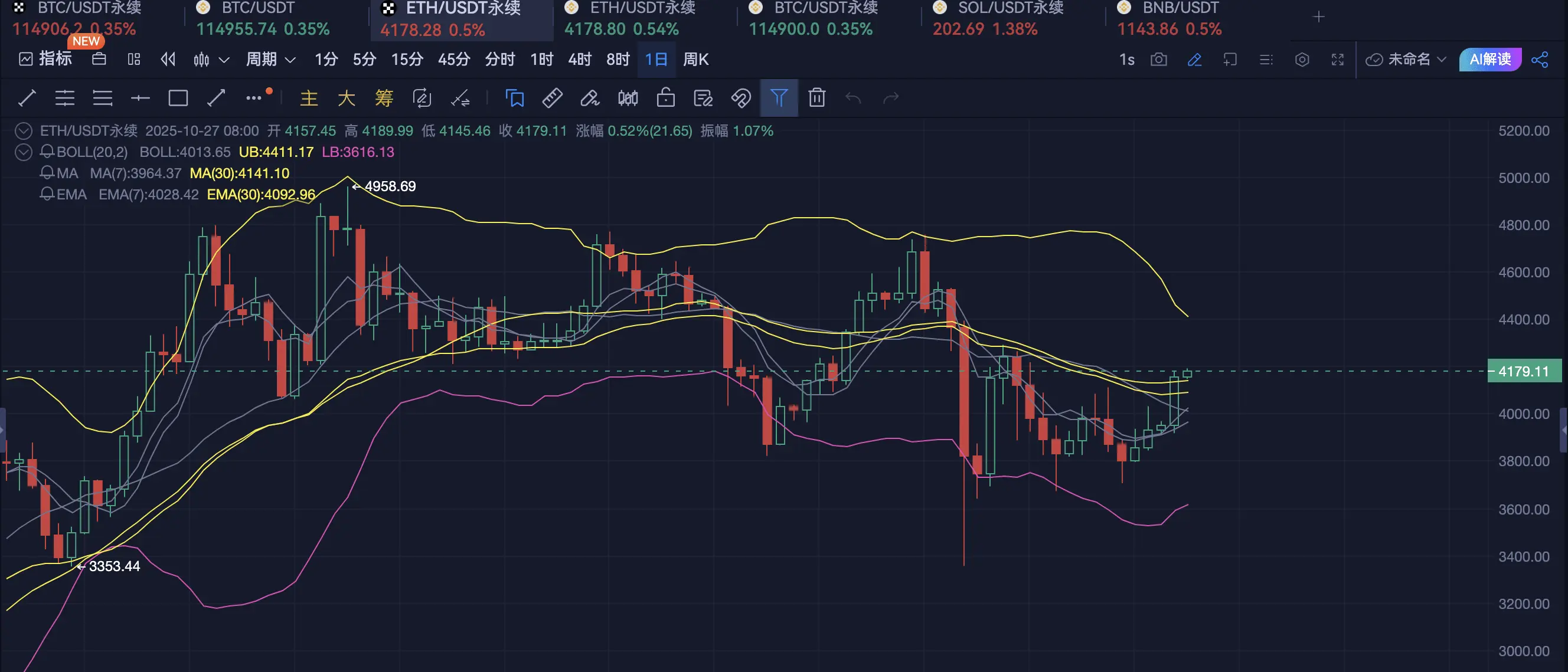Select the rectangle drawing tool

click(x=178, y=98)
